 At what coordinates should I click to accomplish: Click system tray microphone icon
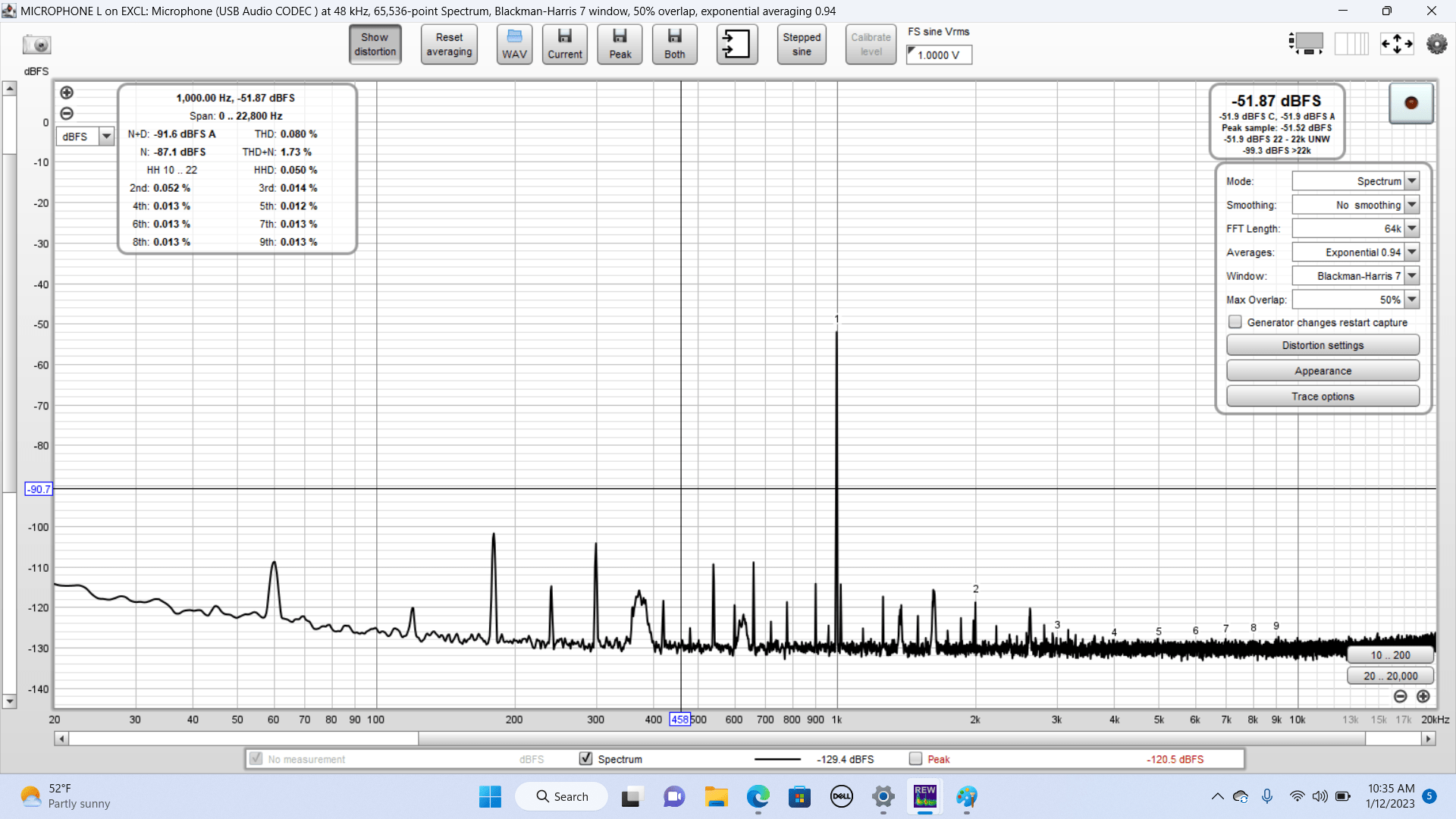(x=1267, y=796)
